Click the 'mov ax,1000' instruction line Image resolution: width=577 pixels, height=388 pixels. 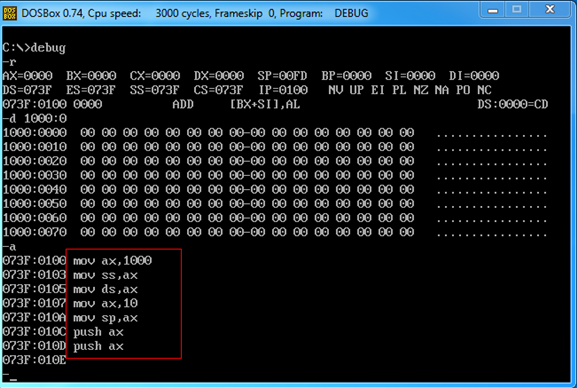click(x=112, y=261)
